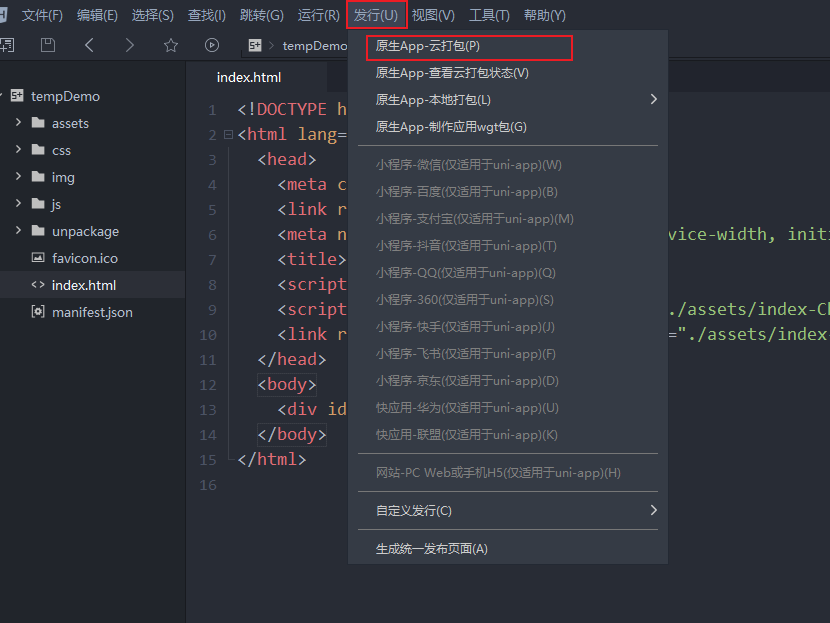Click the </head> tag on line 11
The height and width of the screenshot is (623, 830).
[292, 359]
